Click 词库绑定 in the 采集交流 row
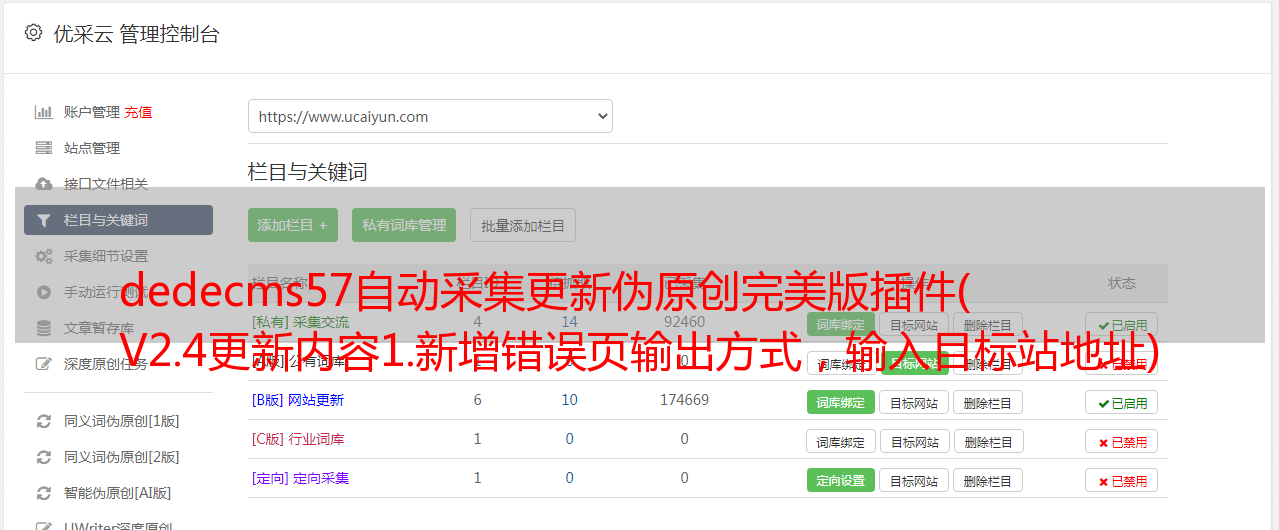The width and height of the screenshot is (1279, 530). click(841, 324)
